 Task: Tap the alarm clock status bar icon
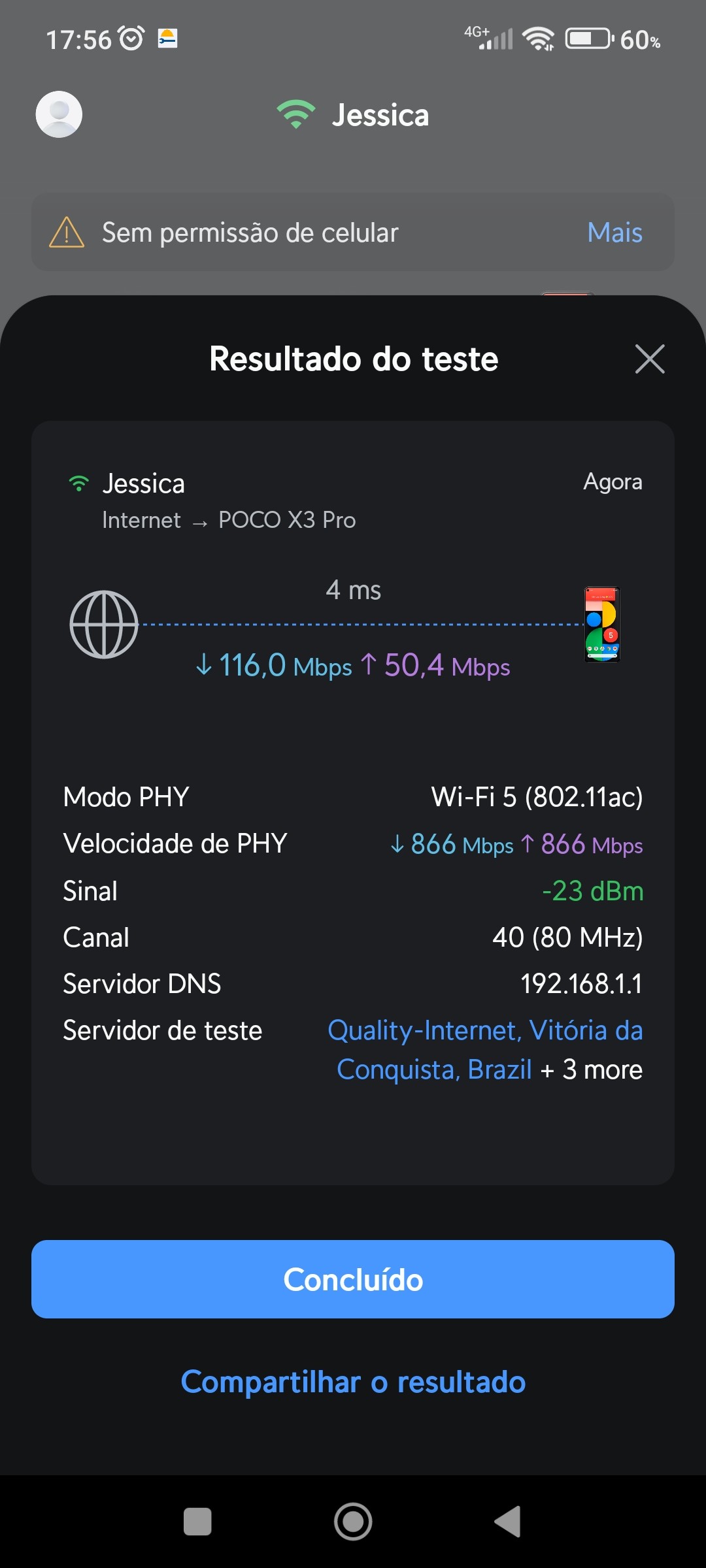pos(131,39)
